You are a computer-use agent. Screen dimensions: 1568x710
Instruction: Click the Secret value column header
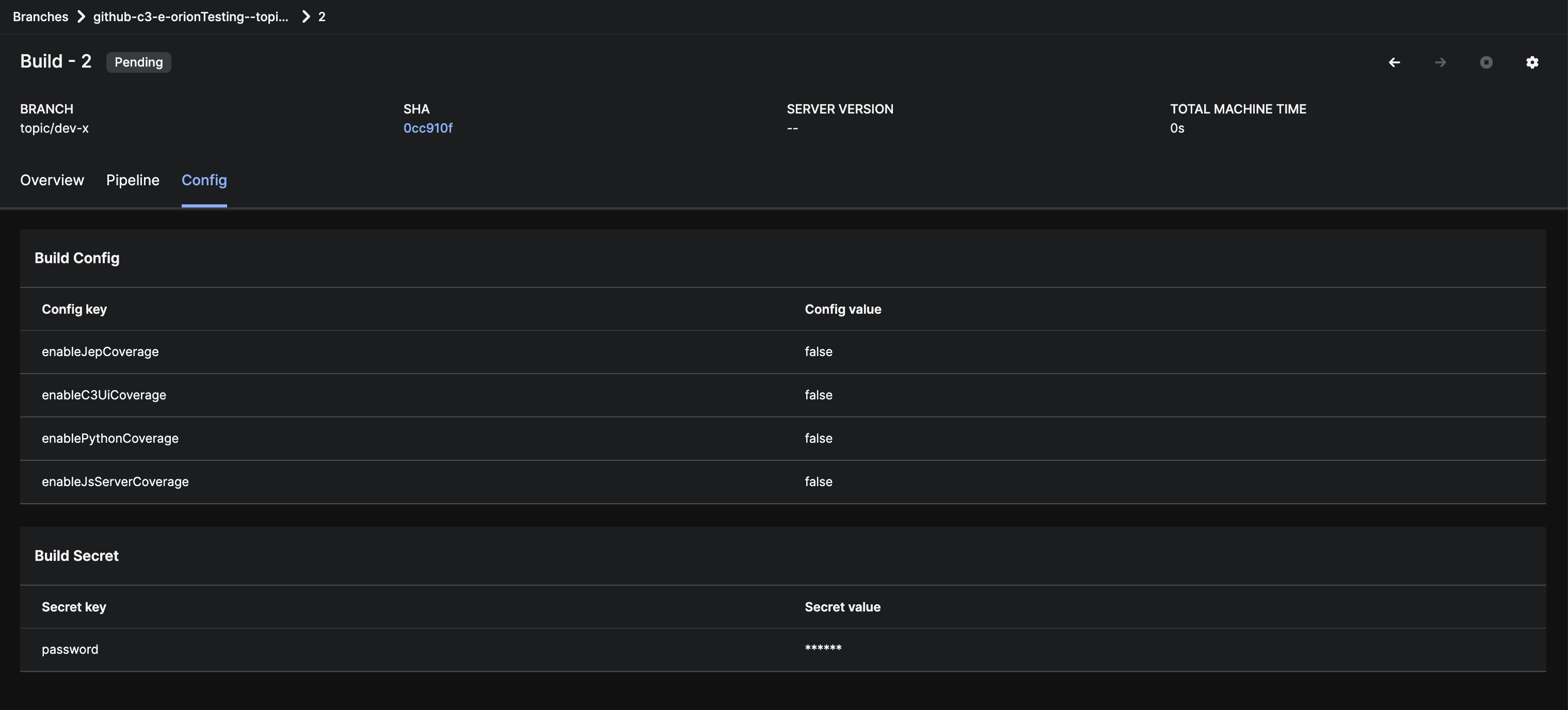(x=842, y=607)
